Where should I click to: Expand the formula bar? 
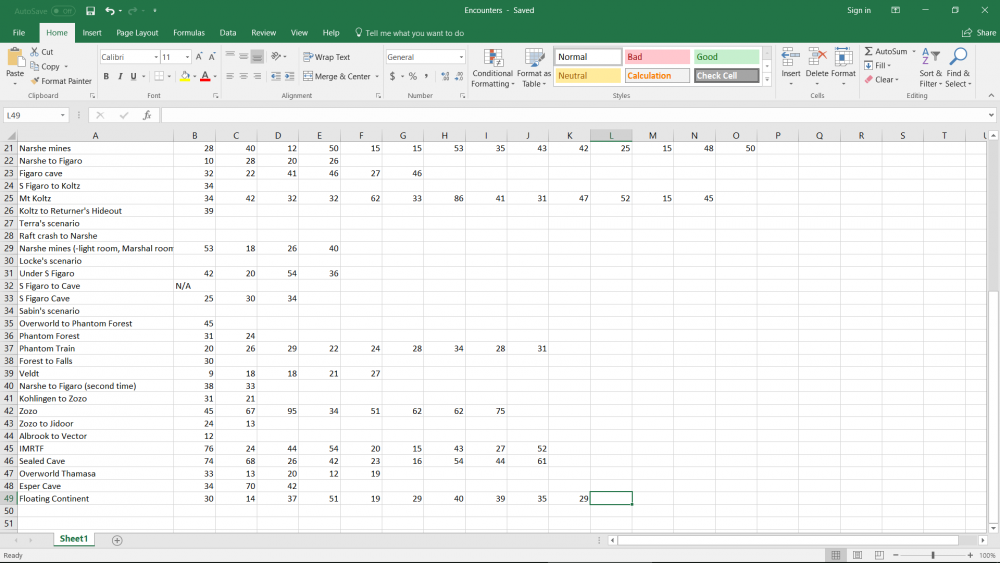pos(991,115)
